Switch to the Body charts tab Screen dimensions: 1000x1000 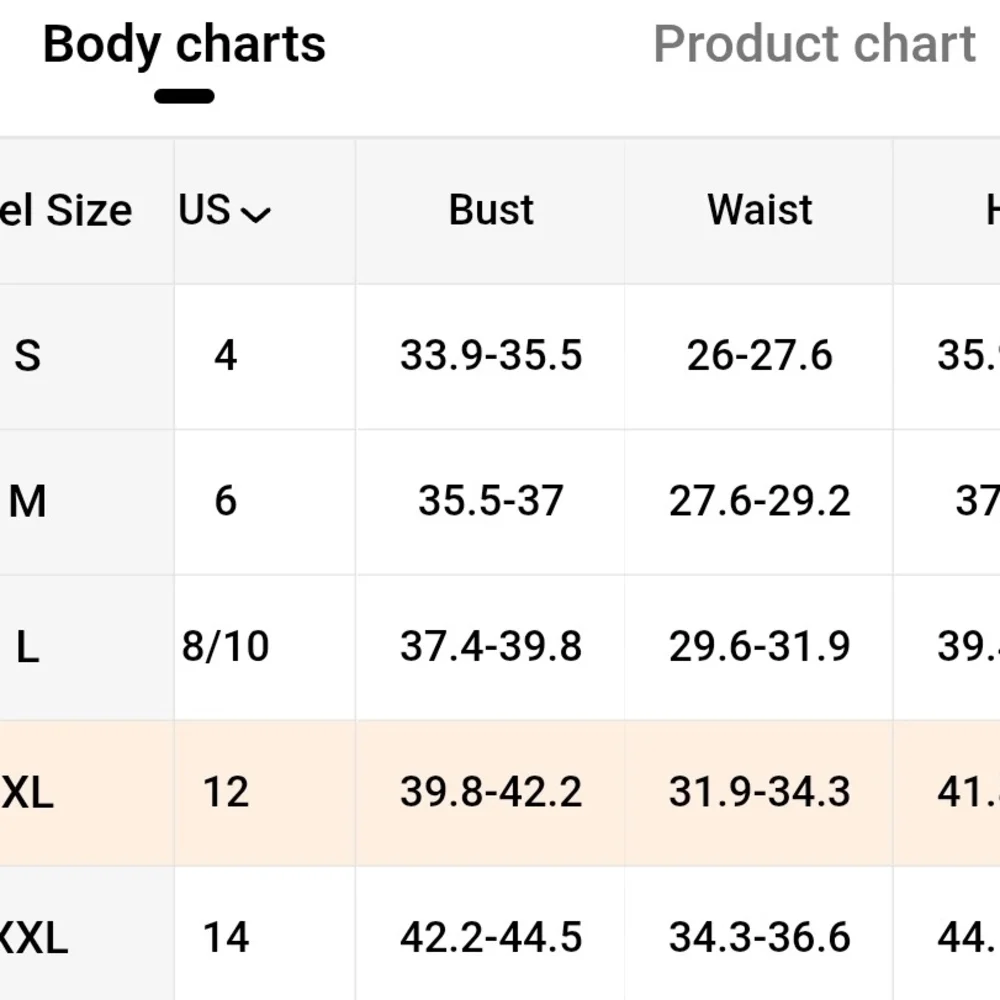184,45
